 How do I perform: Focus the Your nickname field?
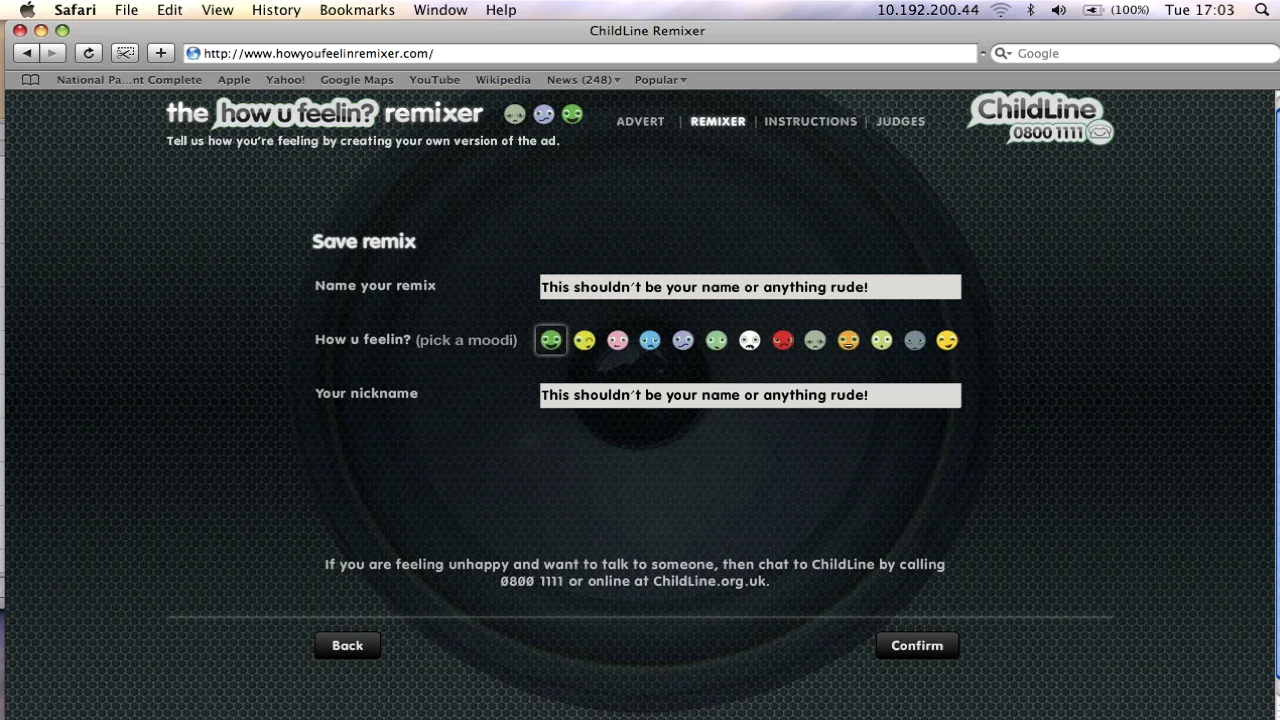pyautogui.click(x=750, y=395)
